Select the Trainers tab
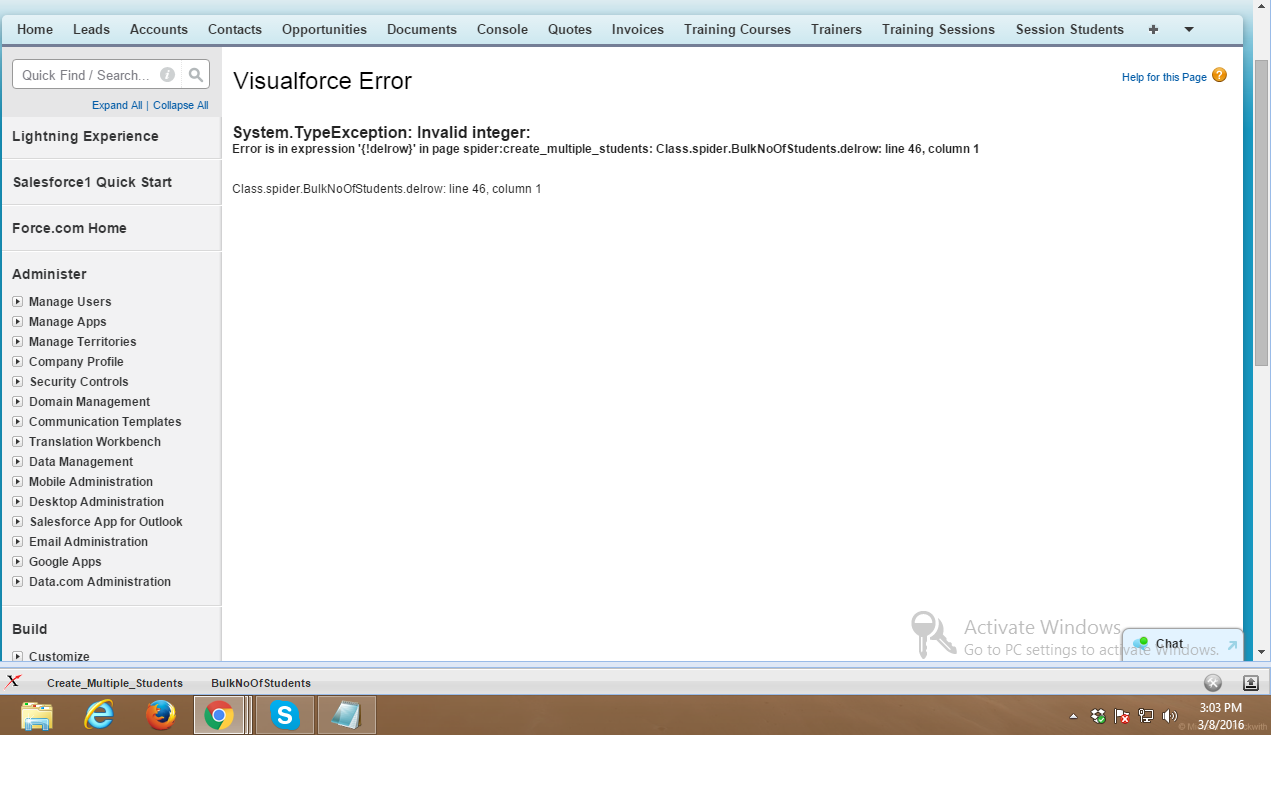 (836, 30)
